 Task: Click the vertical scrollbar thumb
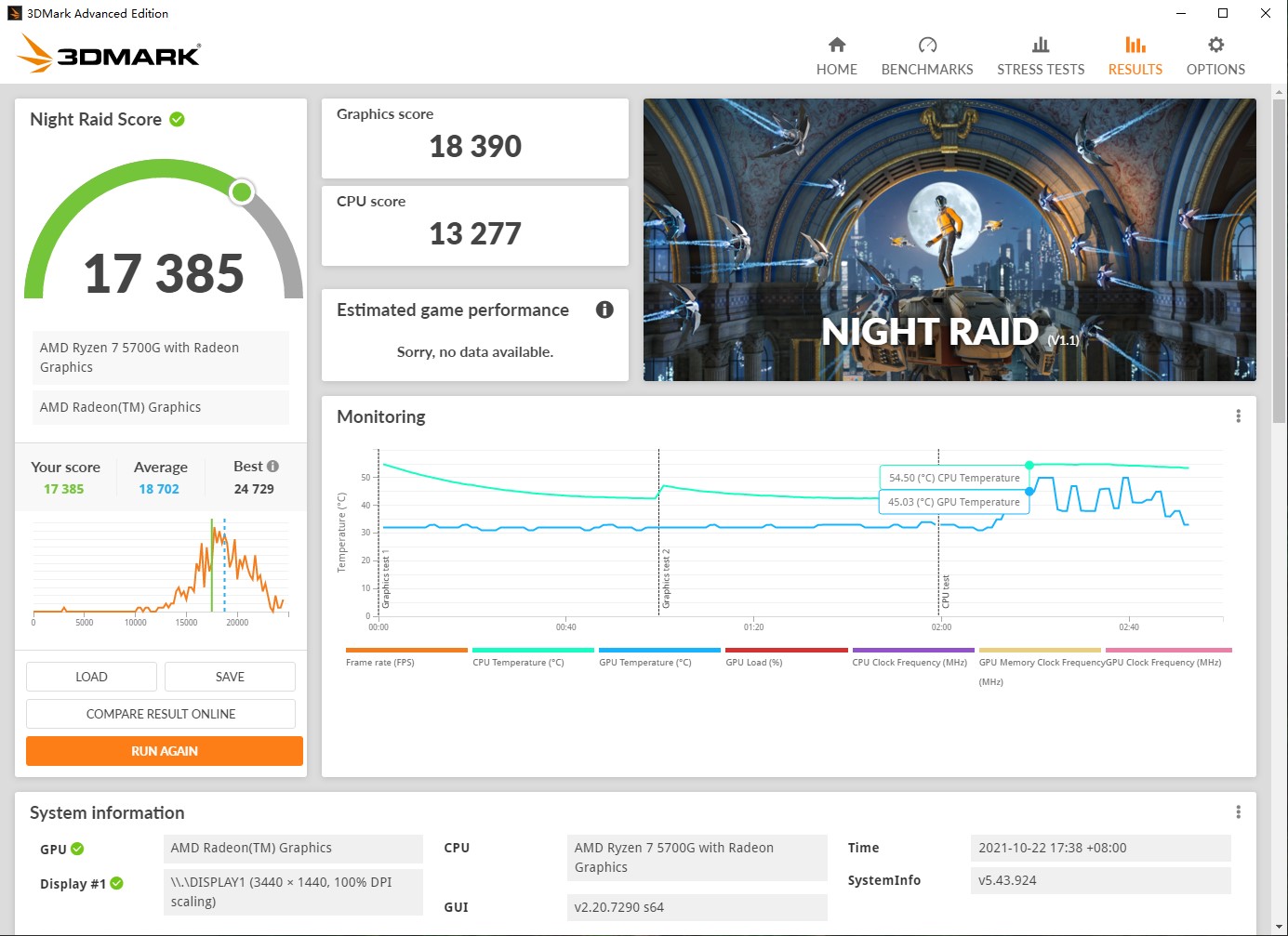coord(1280,260)
